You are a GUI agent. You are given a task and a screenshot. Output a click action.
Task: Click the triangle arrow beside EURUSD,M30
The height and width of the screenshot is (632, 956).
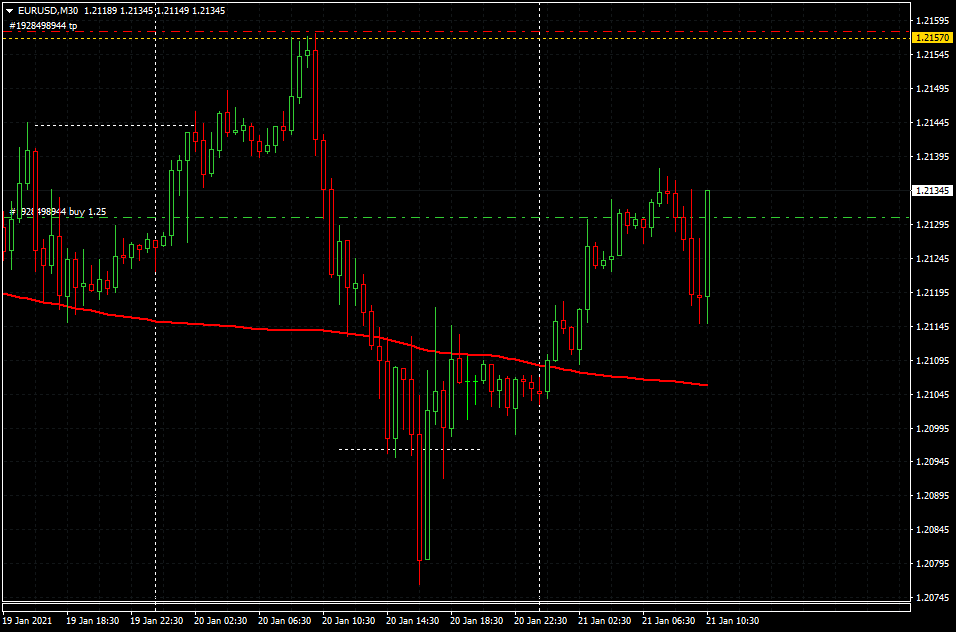[x=10, y=10]
